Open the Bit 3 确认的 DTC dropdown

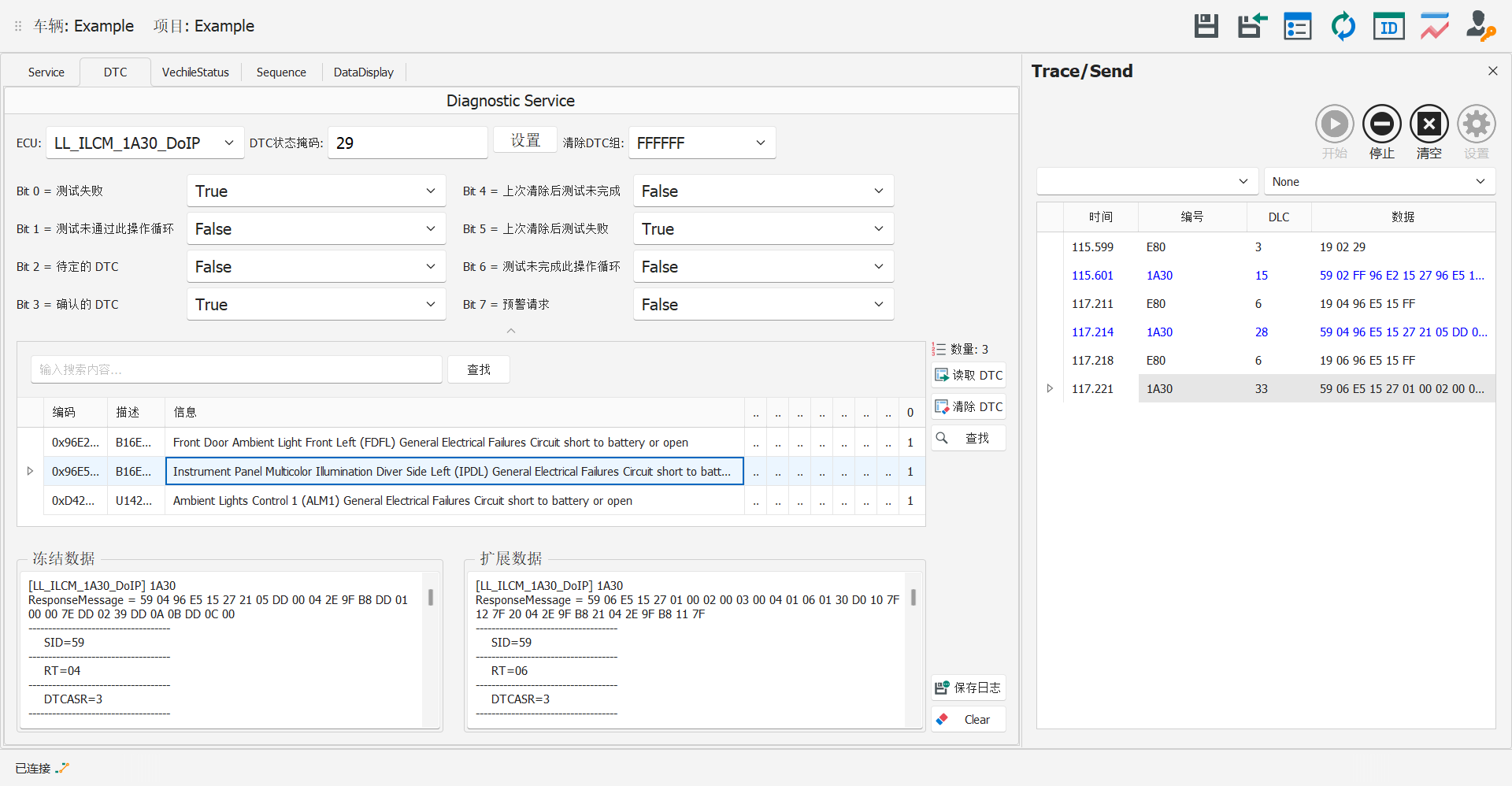[316, 304]
